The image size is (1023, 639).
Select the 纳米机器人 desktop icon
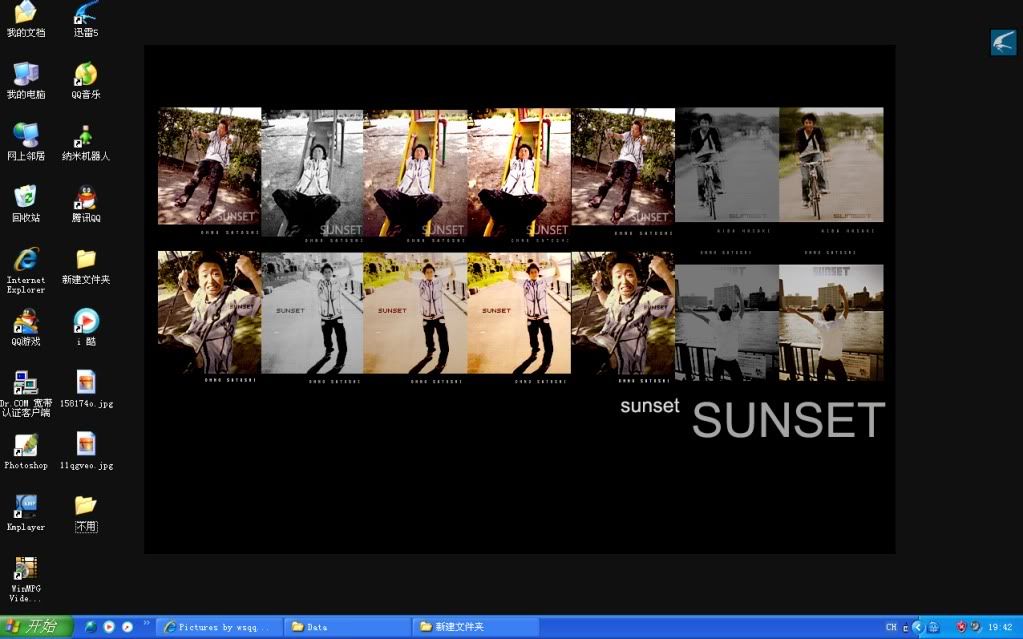86,136
